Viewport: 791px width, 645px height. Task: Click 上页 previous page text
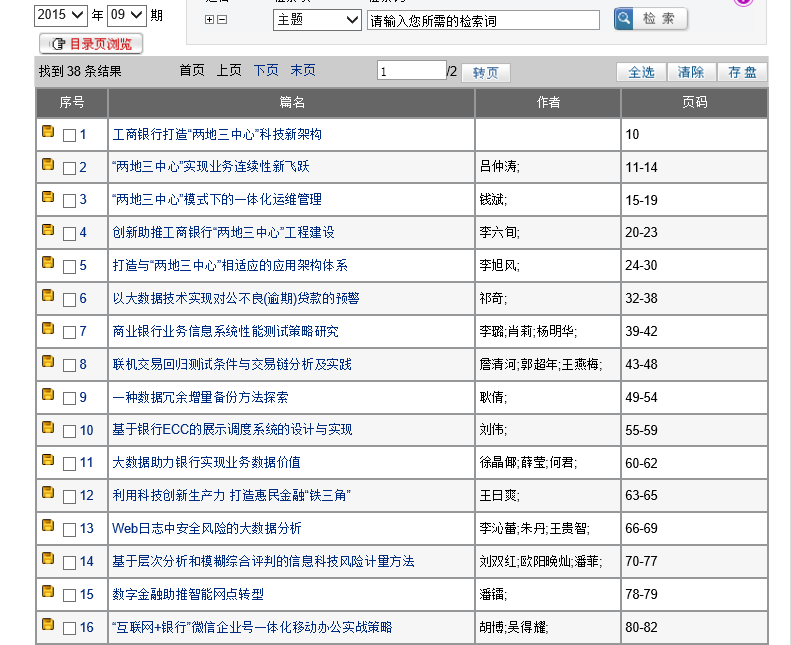click(x=229, y=70)
